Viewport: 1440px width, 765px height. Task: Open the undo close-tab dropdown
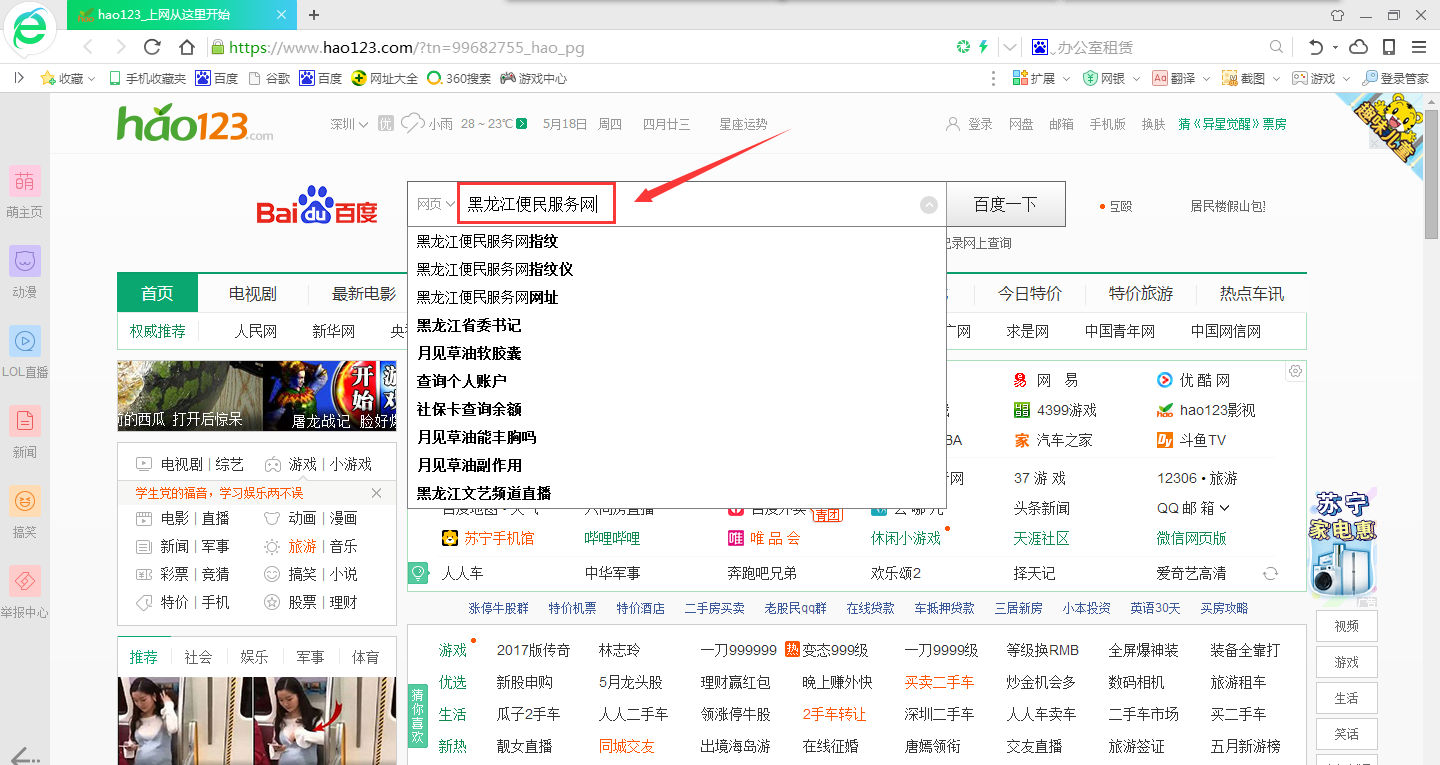point(1334,47)
